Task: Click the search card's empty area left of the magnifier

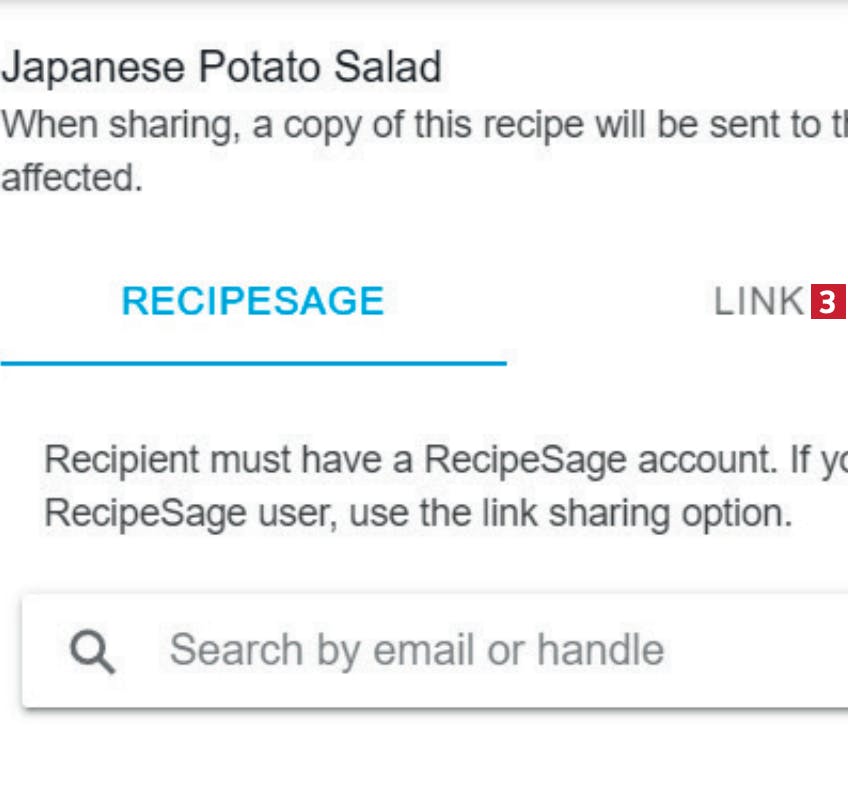Action: 46,651
